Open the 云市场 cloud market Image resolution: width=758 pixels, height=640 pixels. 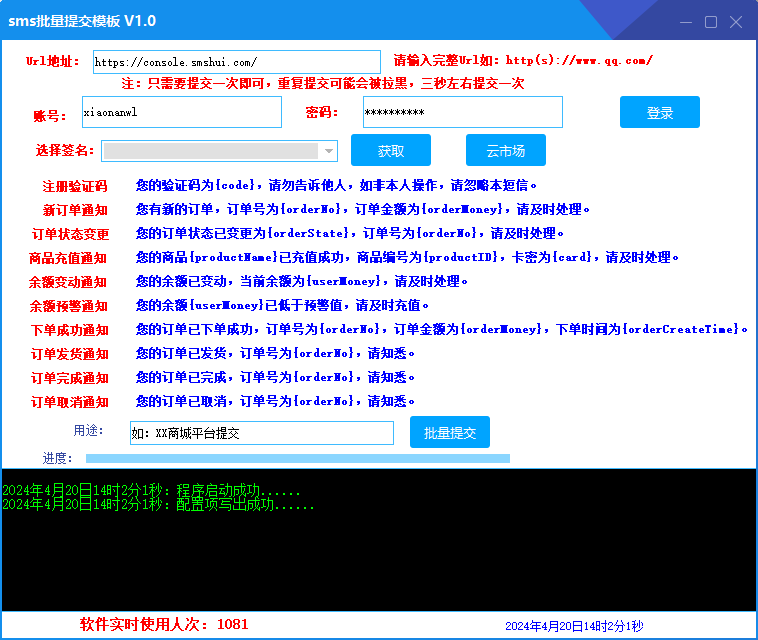505,151
